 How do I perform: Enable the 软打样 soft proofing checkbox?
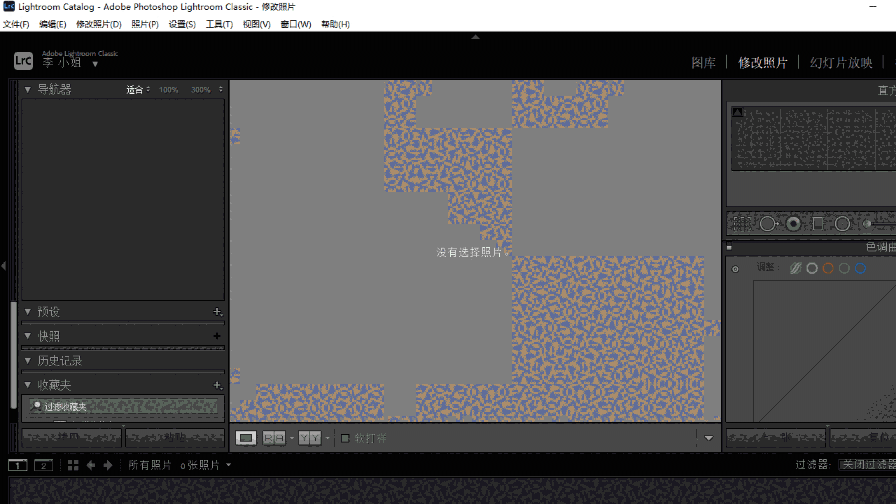click(x=346, y=438)
